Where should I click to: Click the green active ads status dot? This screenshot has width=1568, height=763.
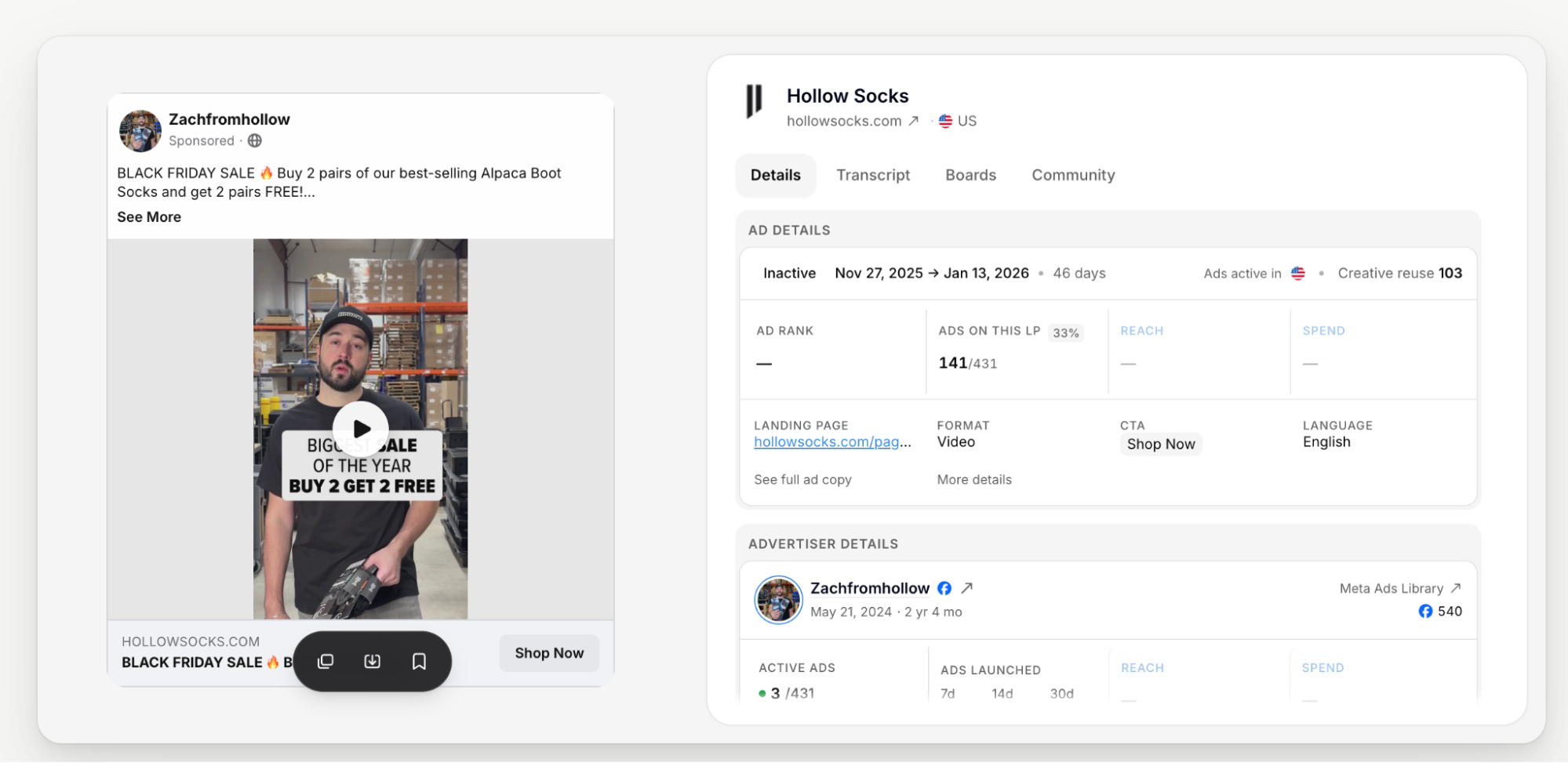click(762, 693)
